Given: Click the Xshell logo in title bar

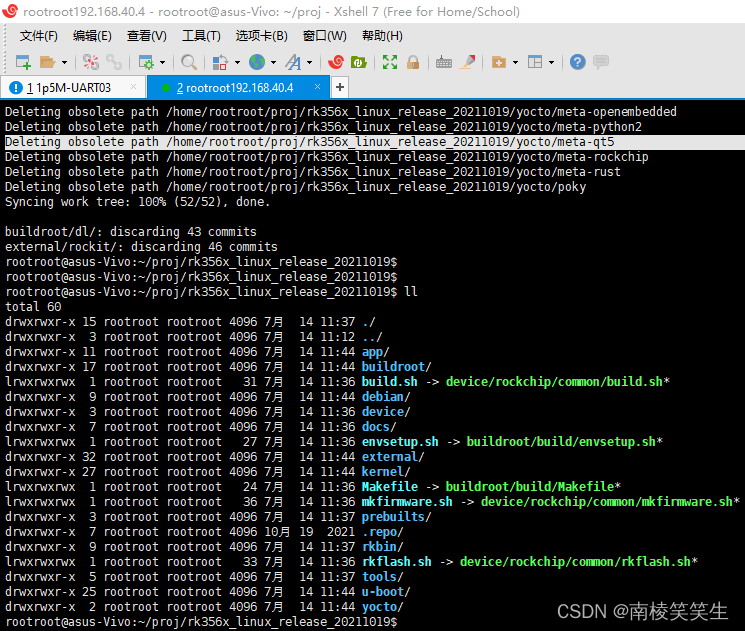Looking at the screenshot, I should tap(10, 10).
